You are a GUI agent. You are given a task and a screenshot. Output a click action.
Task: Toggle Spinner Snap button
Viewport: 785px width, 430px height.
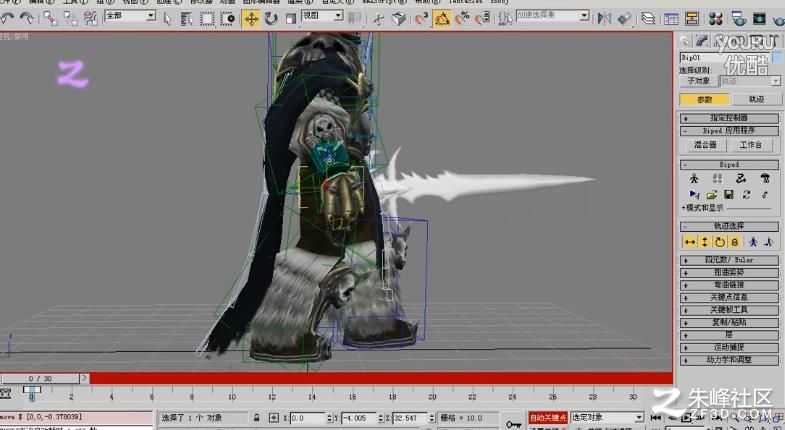pyautogui.click(x=482, y=19)
